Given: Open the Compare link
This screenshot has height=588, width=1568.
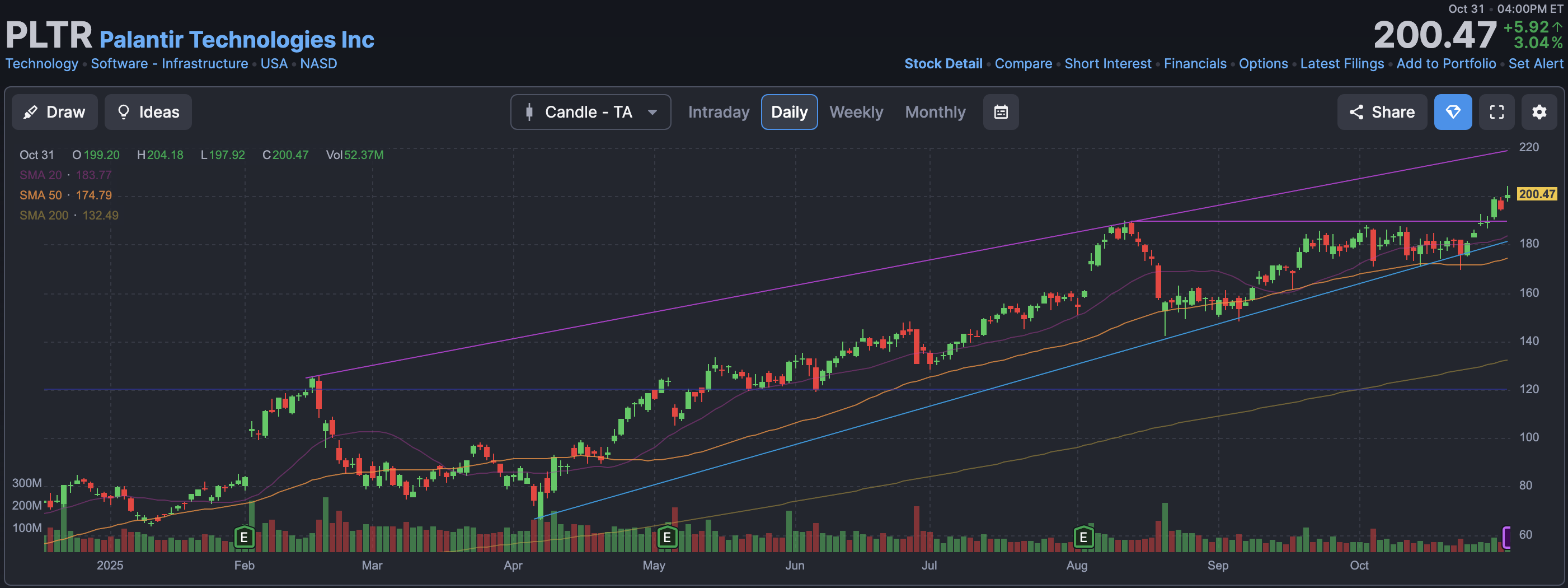Looking at the screenshot, I should pos(1023,63).
